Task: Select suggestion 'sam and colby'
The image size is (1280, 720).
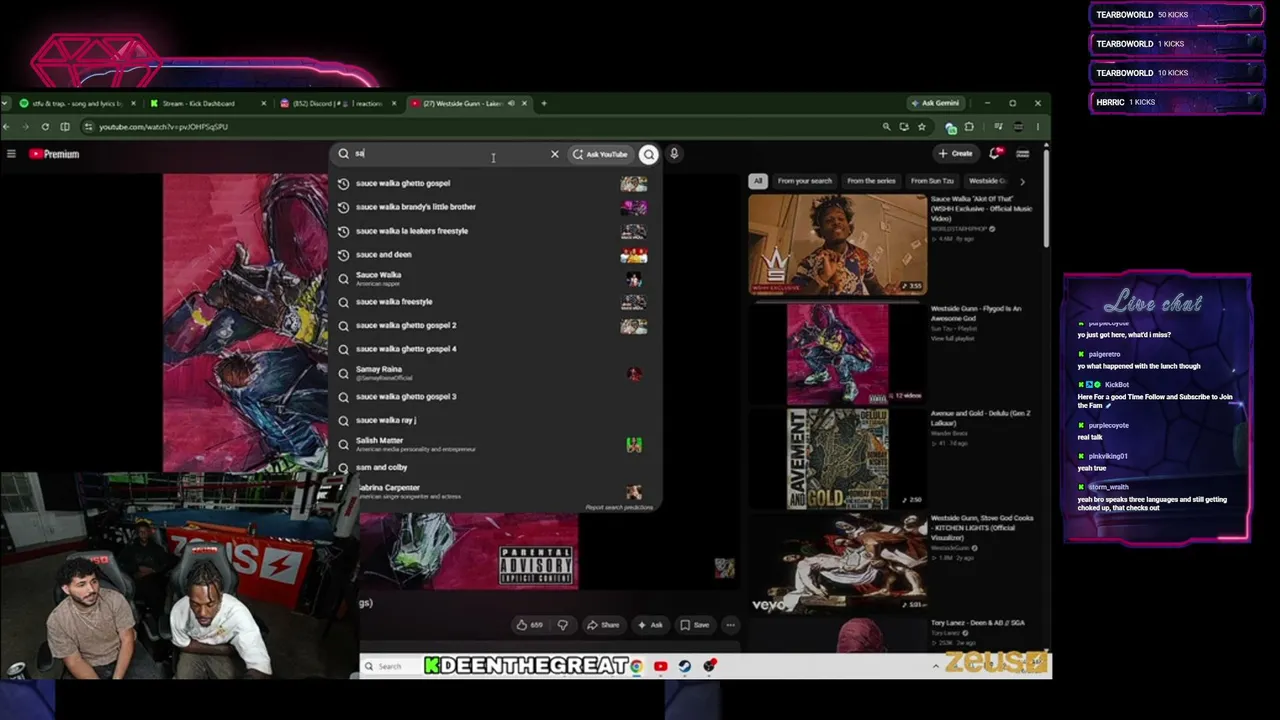Action: click(495, 468)
